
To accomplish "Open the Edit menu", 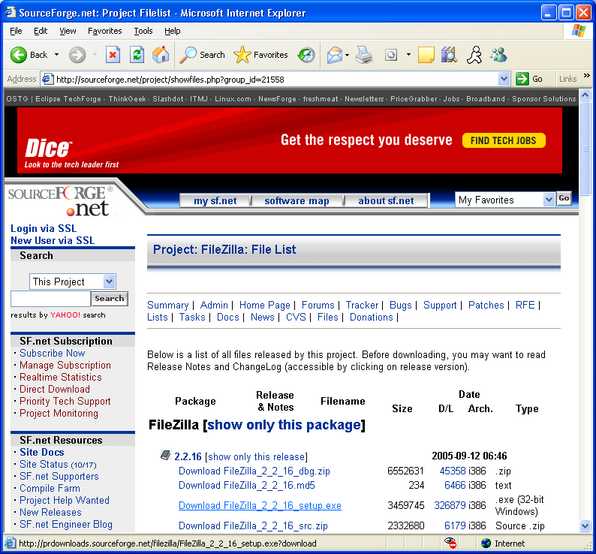I will [40, 31].
